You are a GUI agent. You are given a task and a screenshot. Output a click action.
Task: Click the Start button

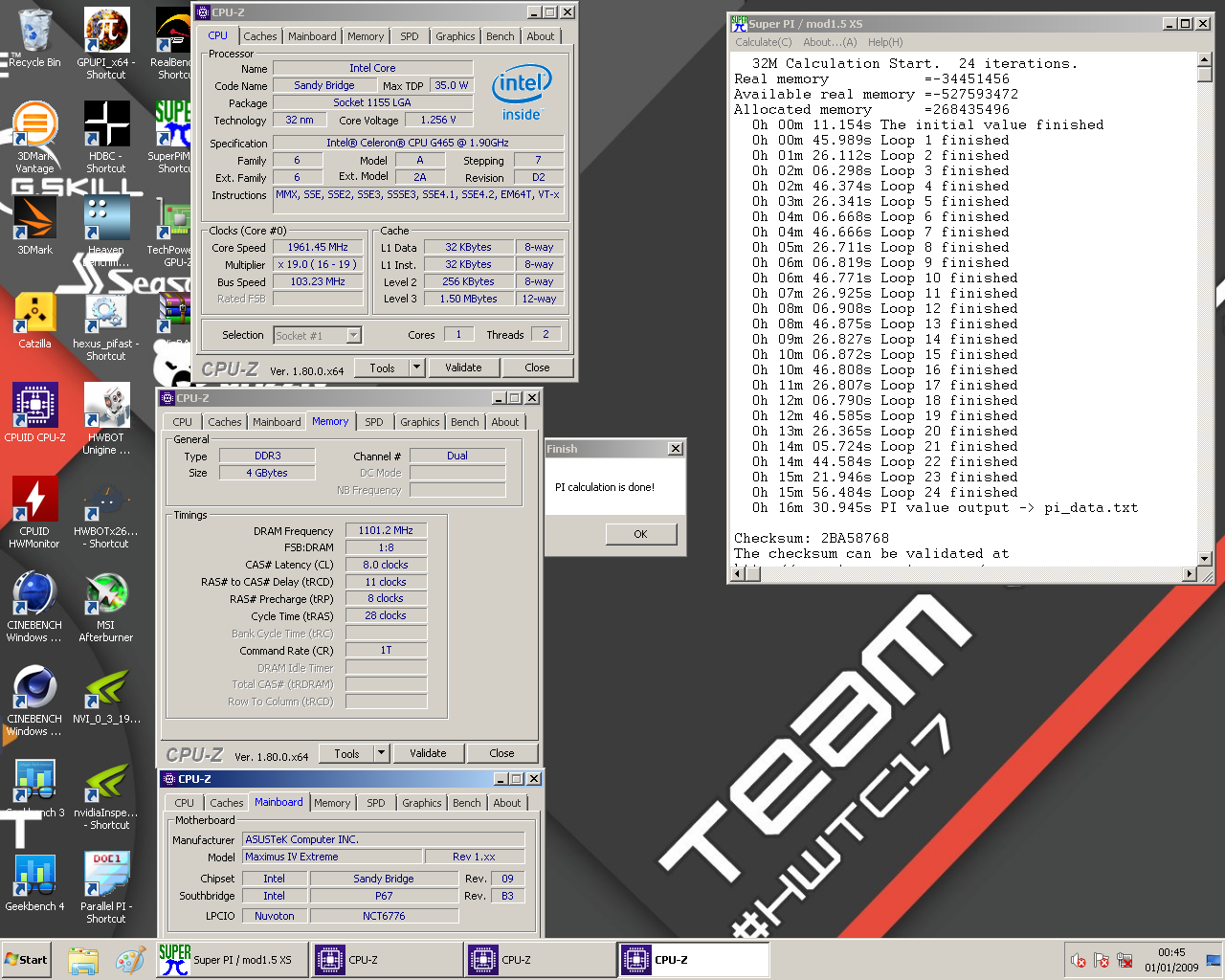pos(26,960)
